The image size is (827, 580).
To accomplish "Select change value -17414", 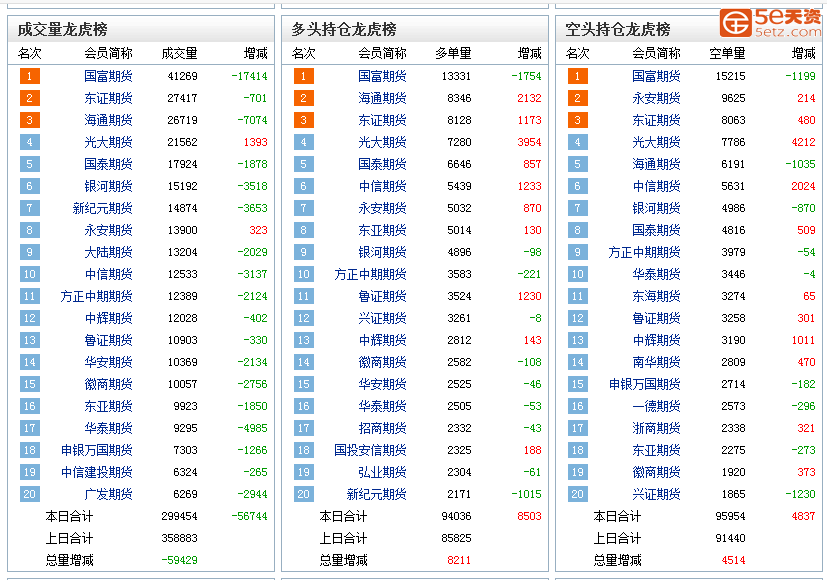I will click(x=249, y=76).
